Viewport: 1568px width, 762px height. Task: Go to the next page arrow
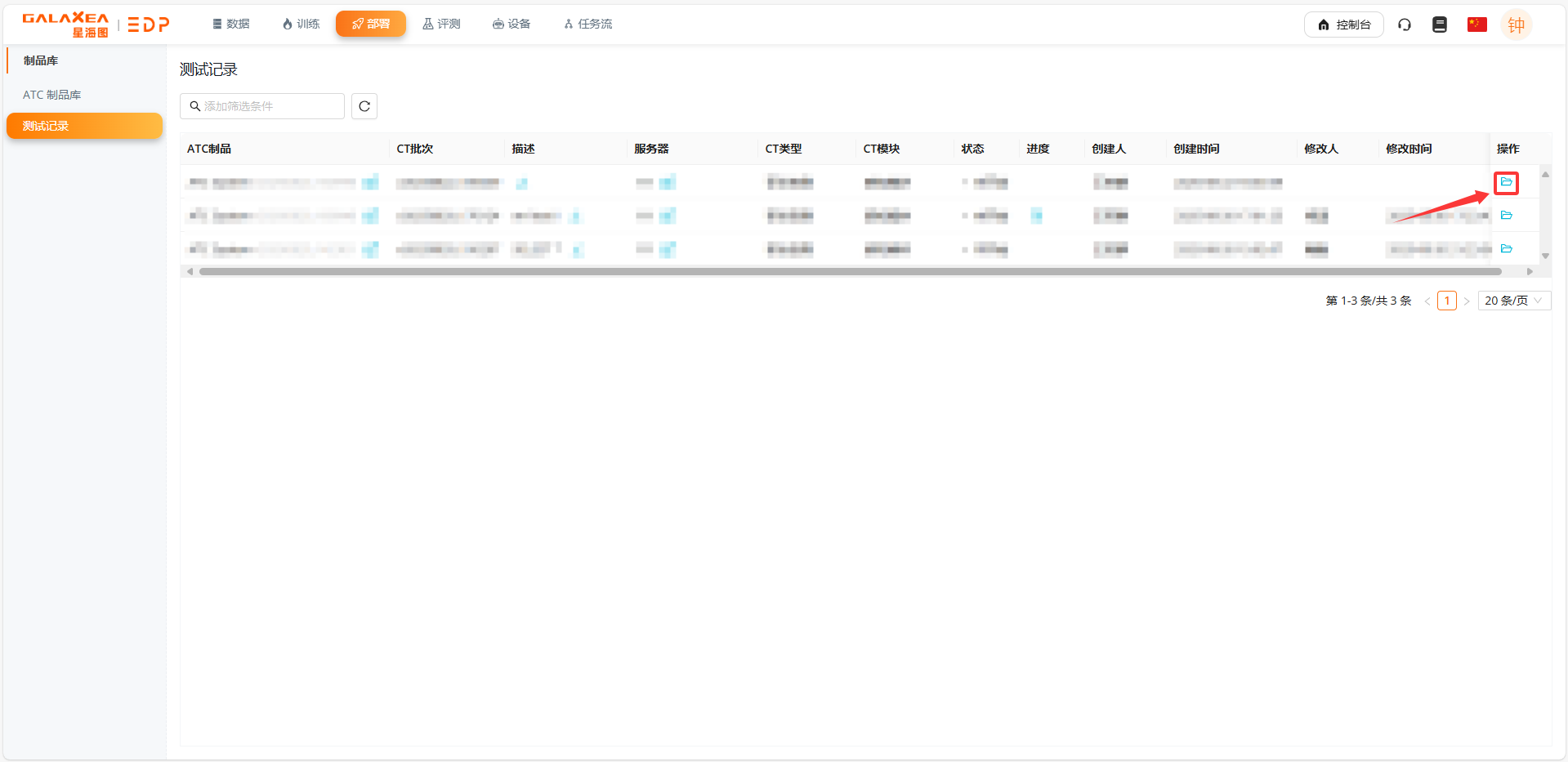point(1467,301)
